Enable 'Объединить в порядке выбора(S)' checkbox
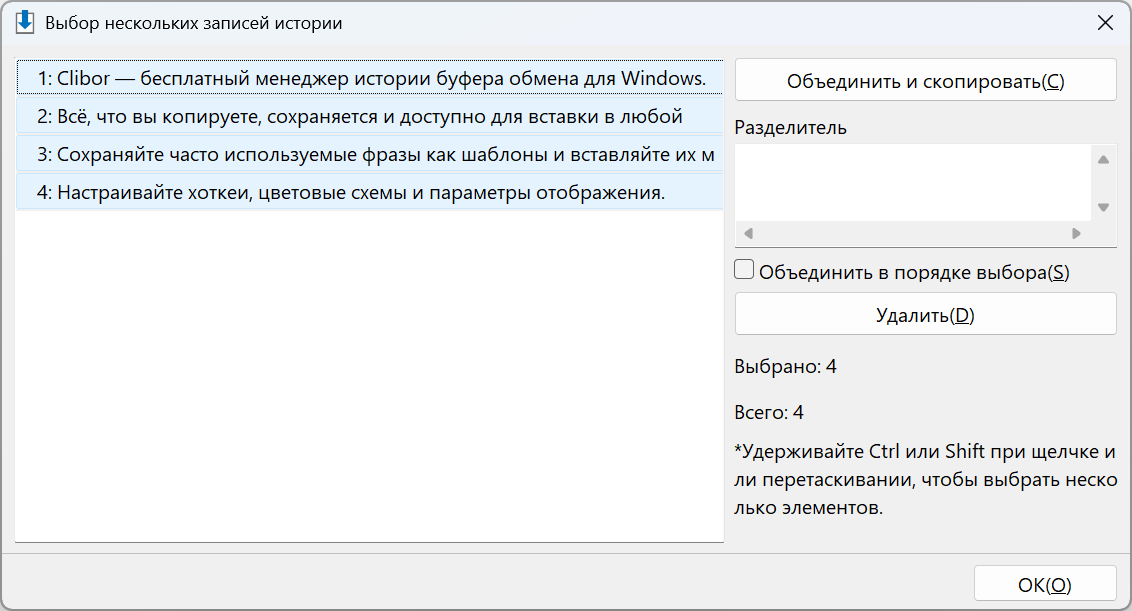This screenshot has width=1132, height=611. click(x=744, y=270)
